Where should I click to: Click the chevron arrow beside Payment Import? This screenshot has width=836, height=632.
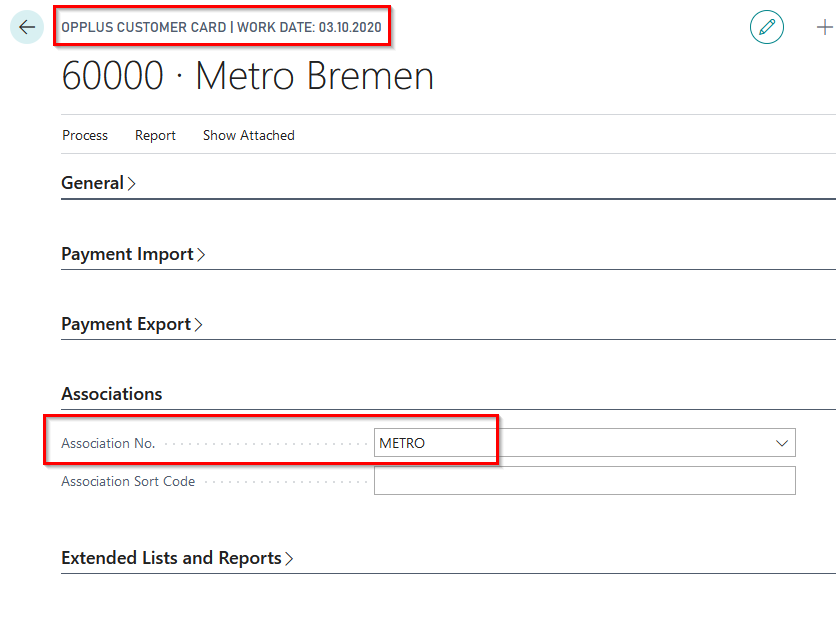coord(201,255)
